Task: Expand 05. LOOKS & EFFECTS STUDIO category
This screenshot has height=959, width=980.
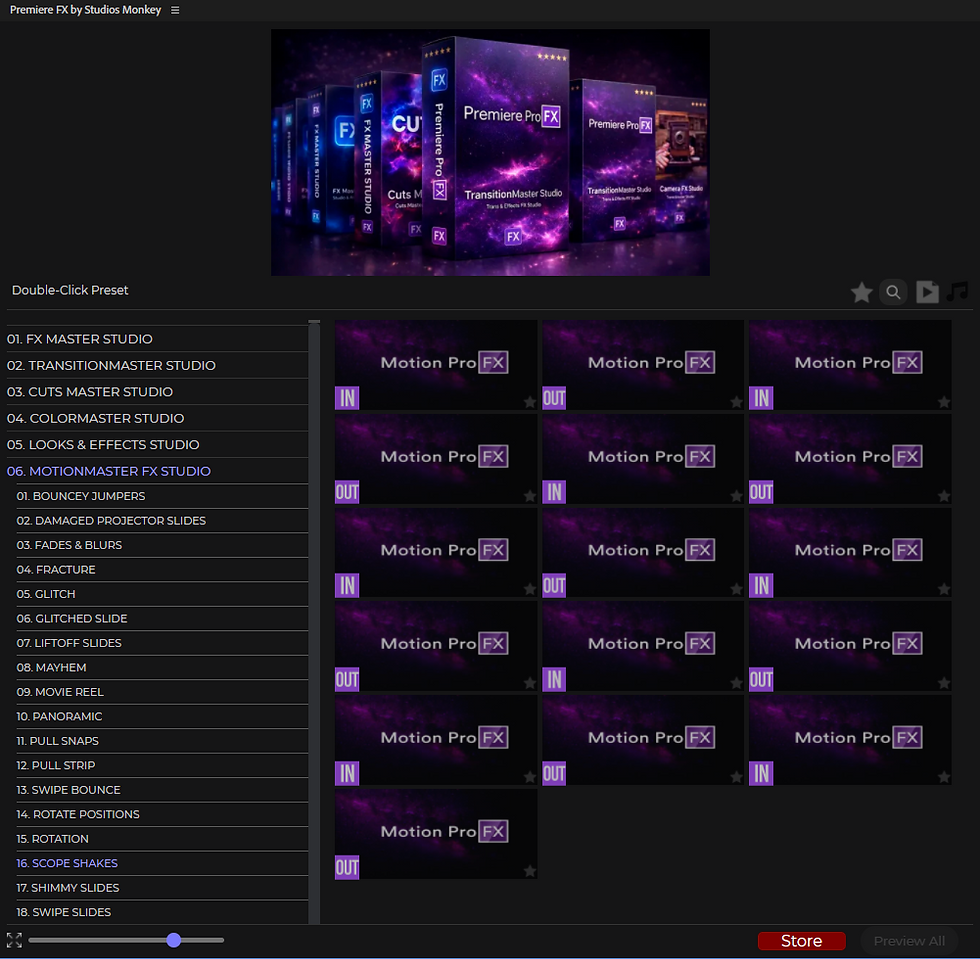Action: 157,444
